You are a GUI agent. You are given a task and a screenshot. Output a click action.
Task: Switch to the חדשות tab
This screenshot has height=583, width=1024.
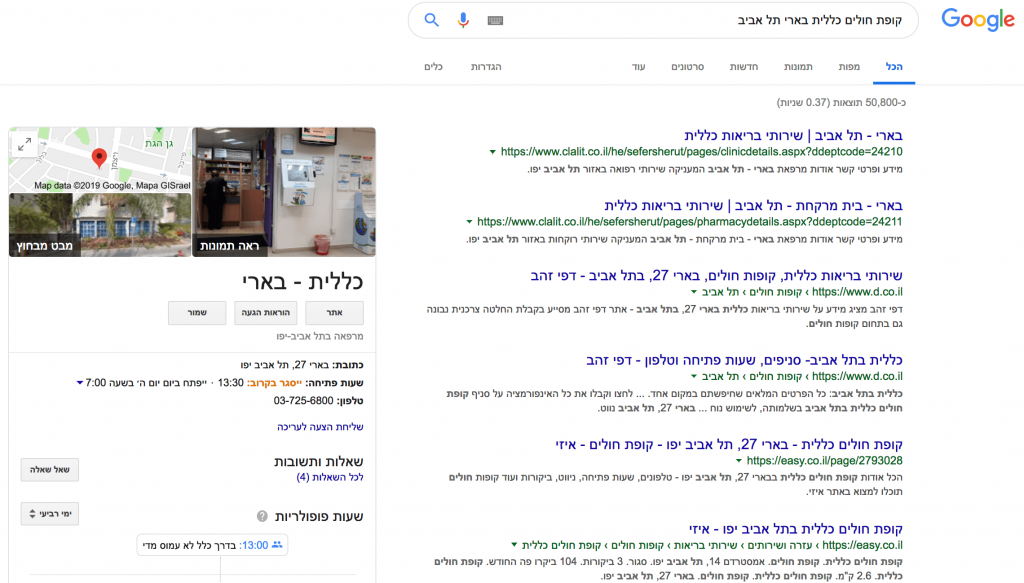(744, 67)
